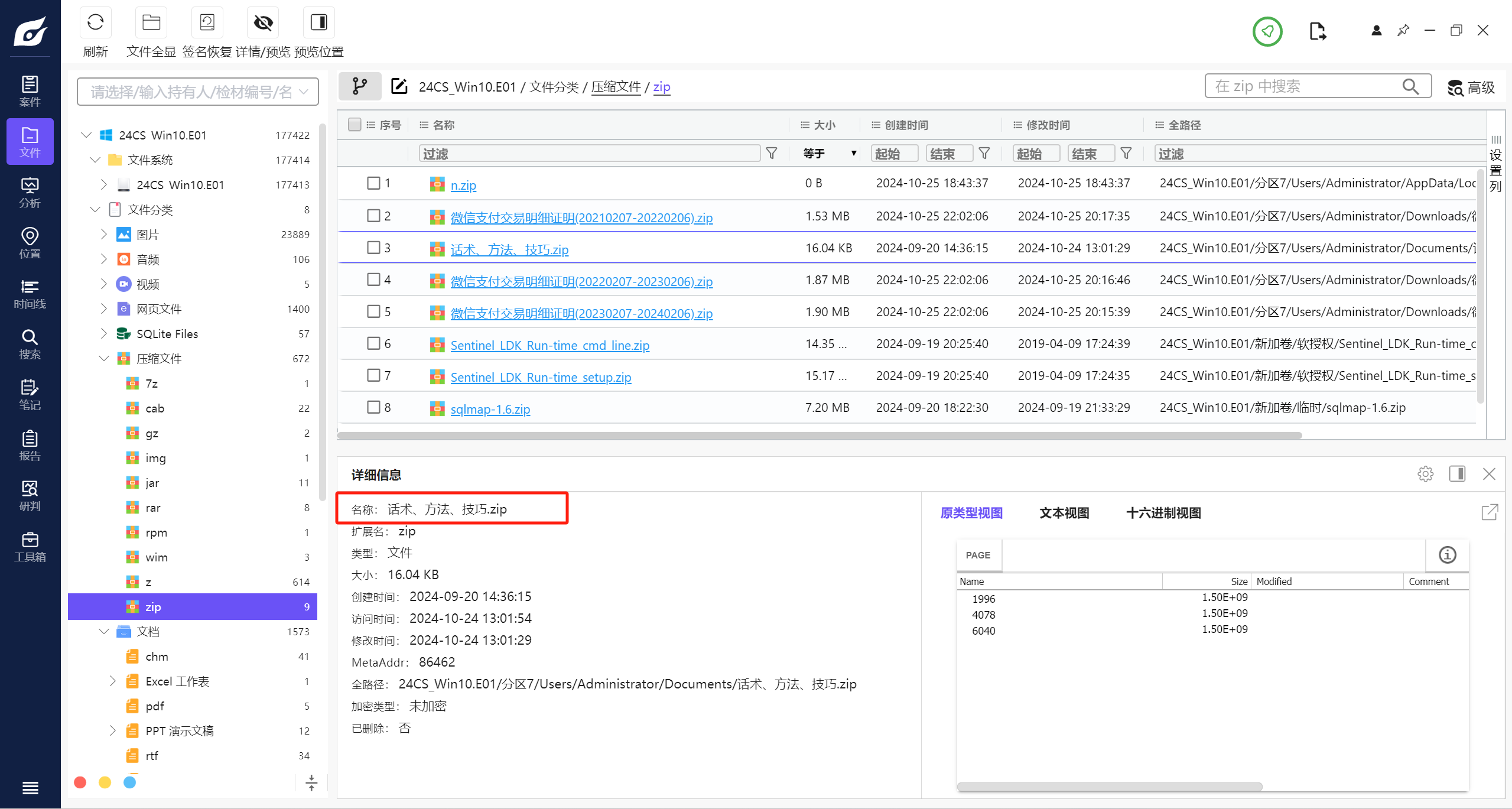The width and height of the screenshot is (1512, 809).
Task: Open the Notes (笔记) sidebar icon
Action: tap(30, 395)
